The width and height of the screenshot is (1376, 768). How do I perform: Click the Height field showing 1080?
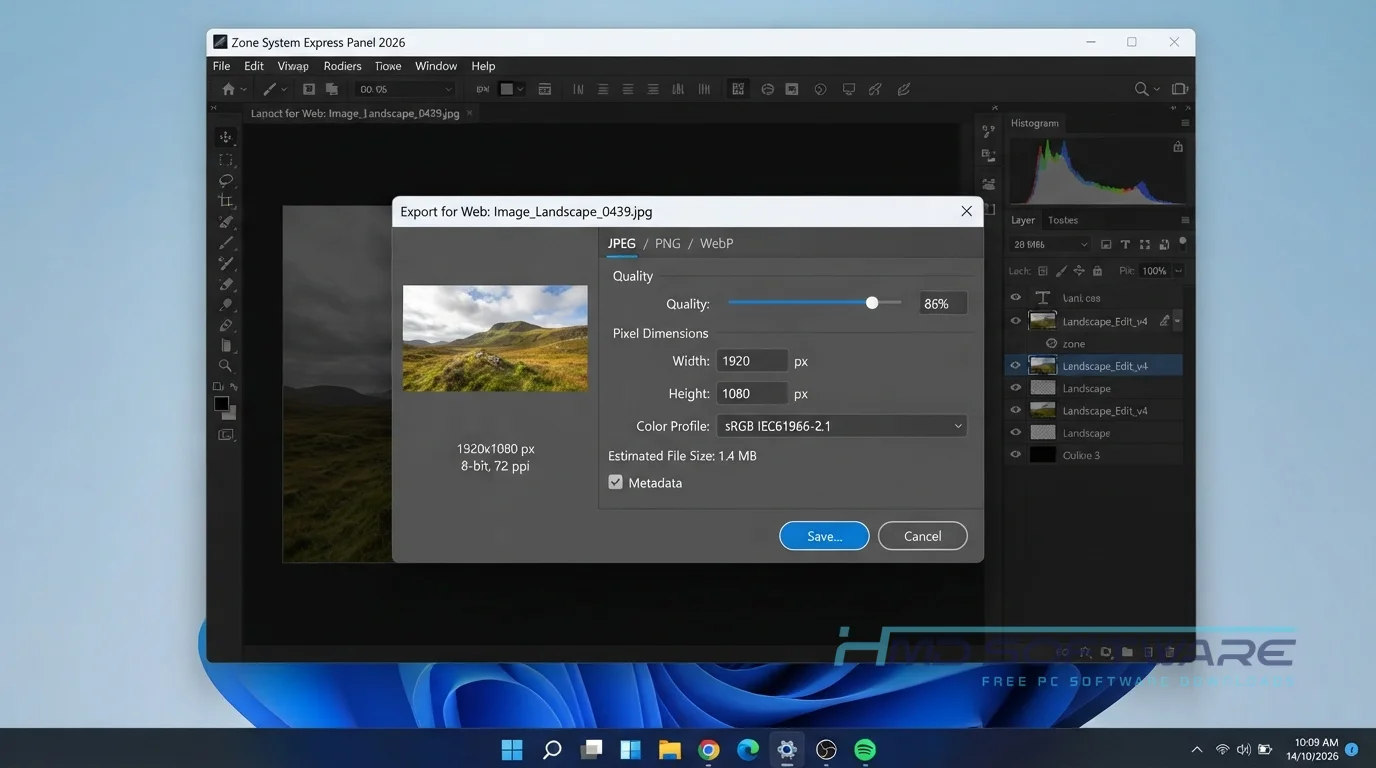click(752, 394)
